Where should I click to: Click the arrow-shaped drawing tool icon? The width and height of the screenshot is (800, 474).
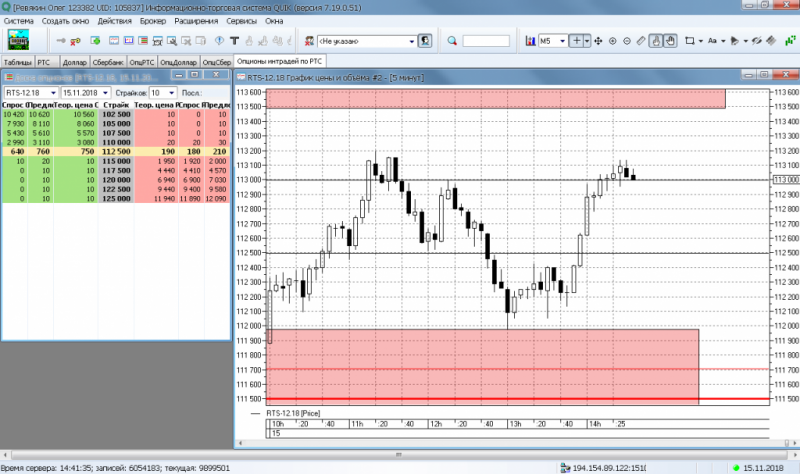point(735,41)
